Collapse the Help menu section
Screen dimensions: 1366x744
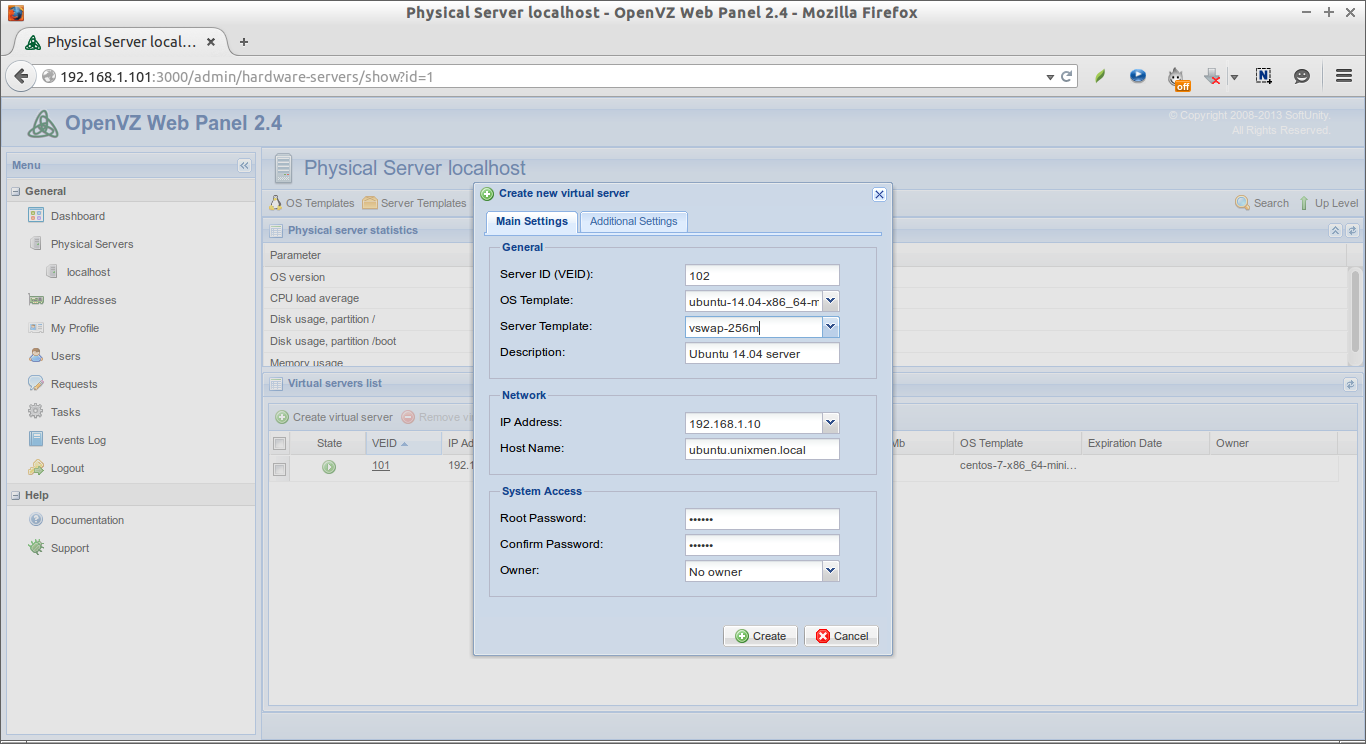[16, 495]
